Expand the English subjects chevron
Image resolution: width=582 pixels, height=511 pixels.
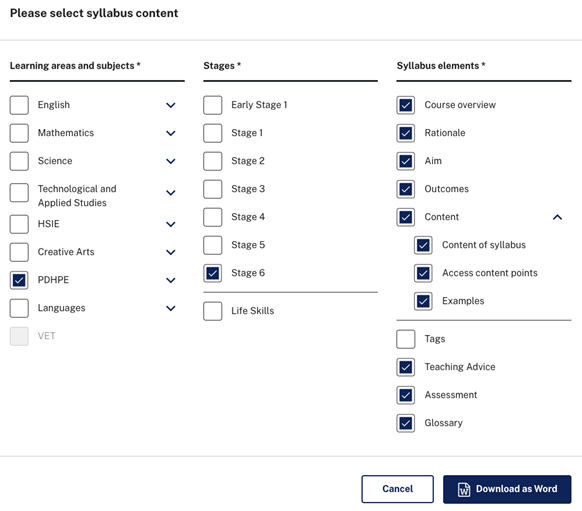[171, 105]
